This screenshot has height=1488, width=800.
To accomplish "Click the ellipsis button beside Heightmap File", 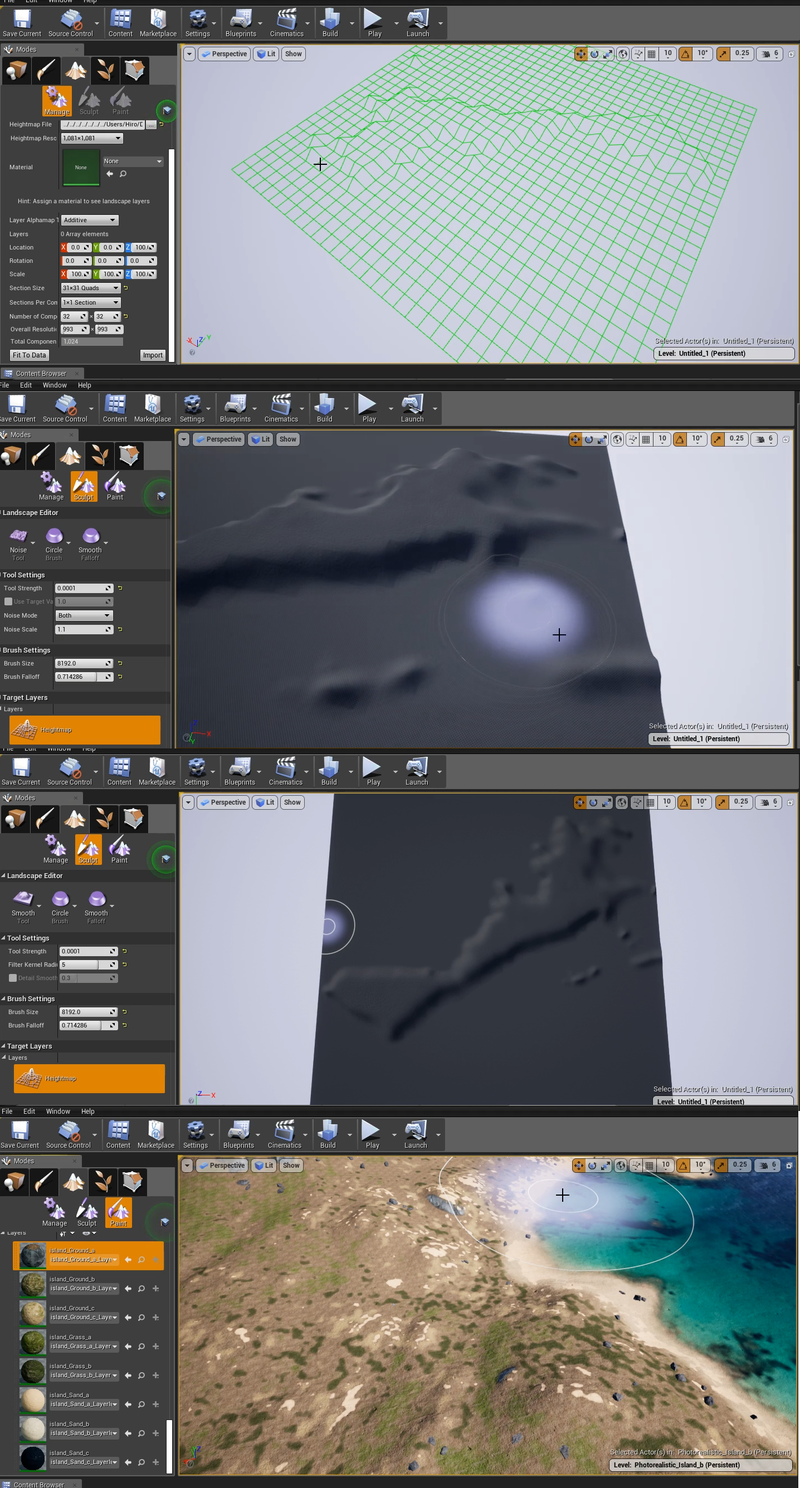I will (x=151, y=124).
